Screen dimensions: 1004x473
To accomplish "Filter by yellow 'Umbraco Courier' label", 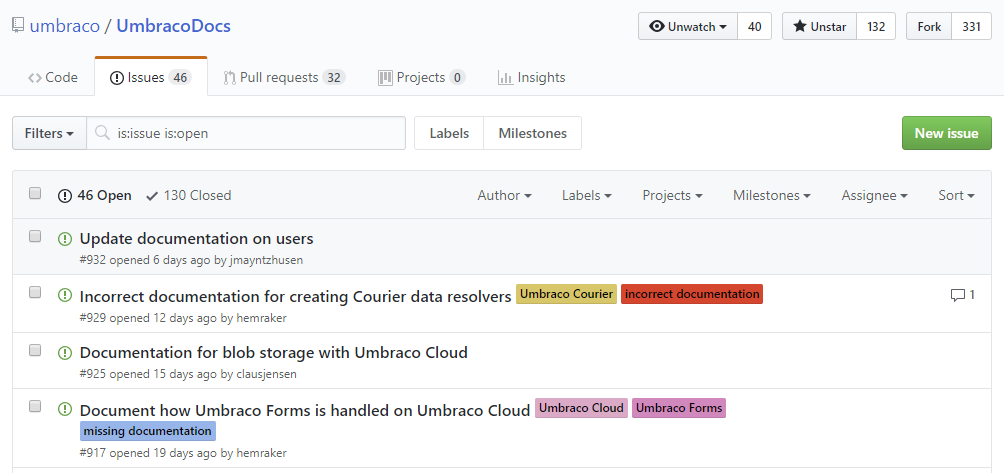I will tap(566, 294).
